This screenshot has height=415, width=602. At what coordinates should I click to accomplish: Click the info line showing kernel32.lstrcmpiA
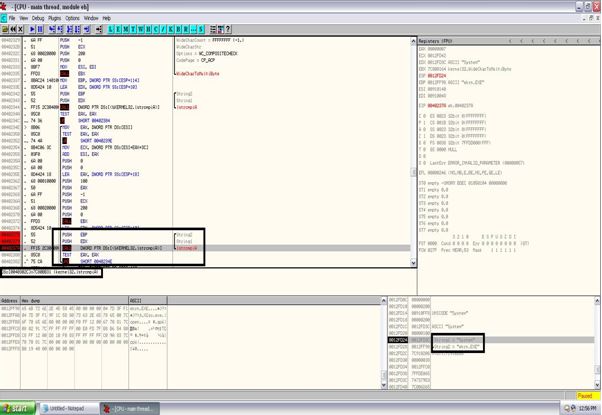pos(51,273)
